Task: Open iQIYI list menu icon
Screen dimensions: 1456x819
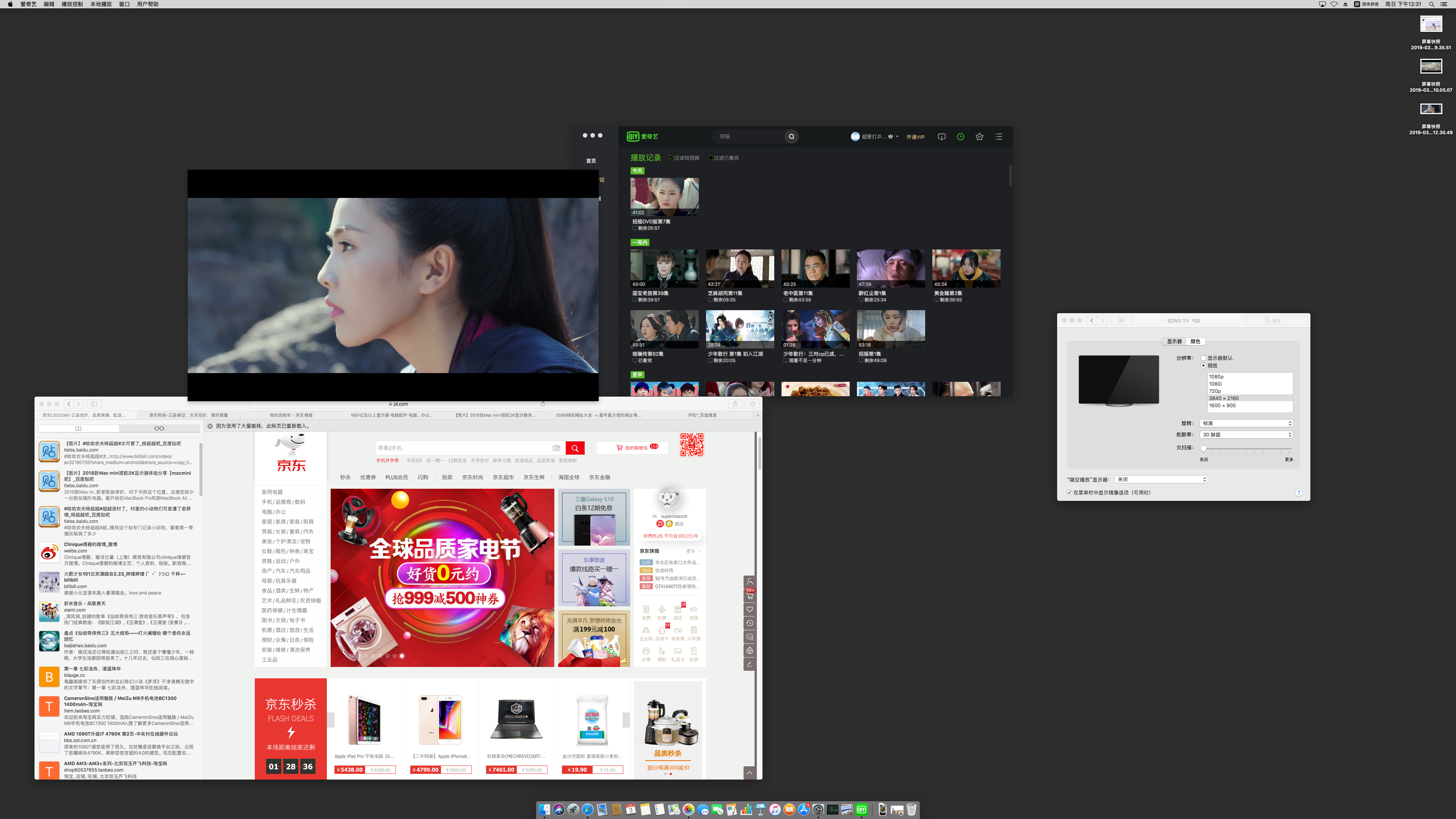Action: [999, 136]
